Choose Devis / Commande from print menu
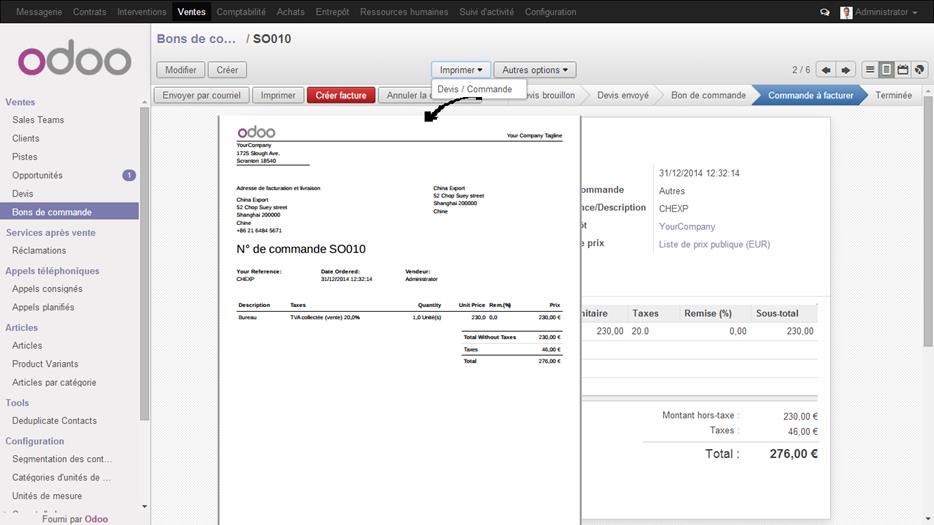 tap(475, 89)
